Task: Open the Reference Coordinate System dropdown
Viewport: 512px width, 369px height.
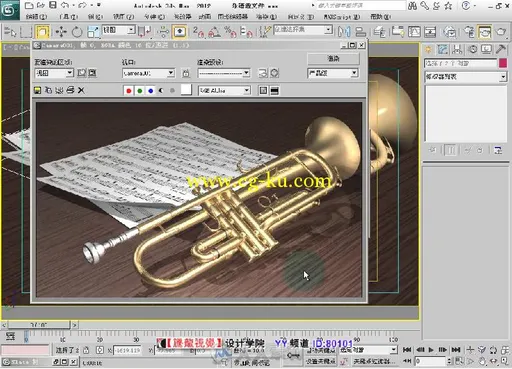Action: (x=118, y=30)
